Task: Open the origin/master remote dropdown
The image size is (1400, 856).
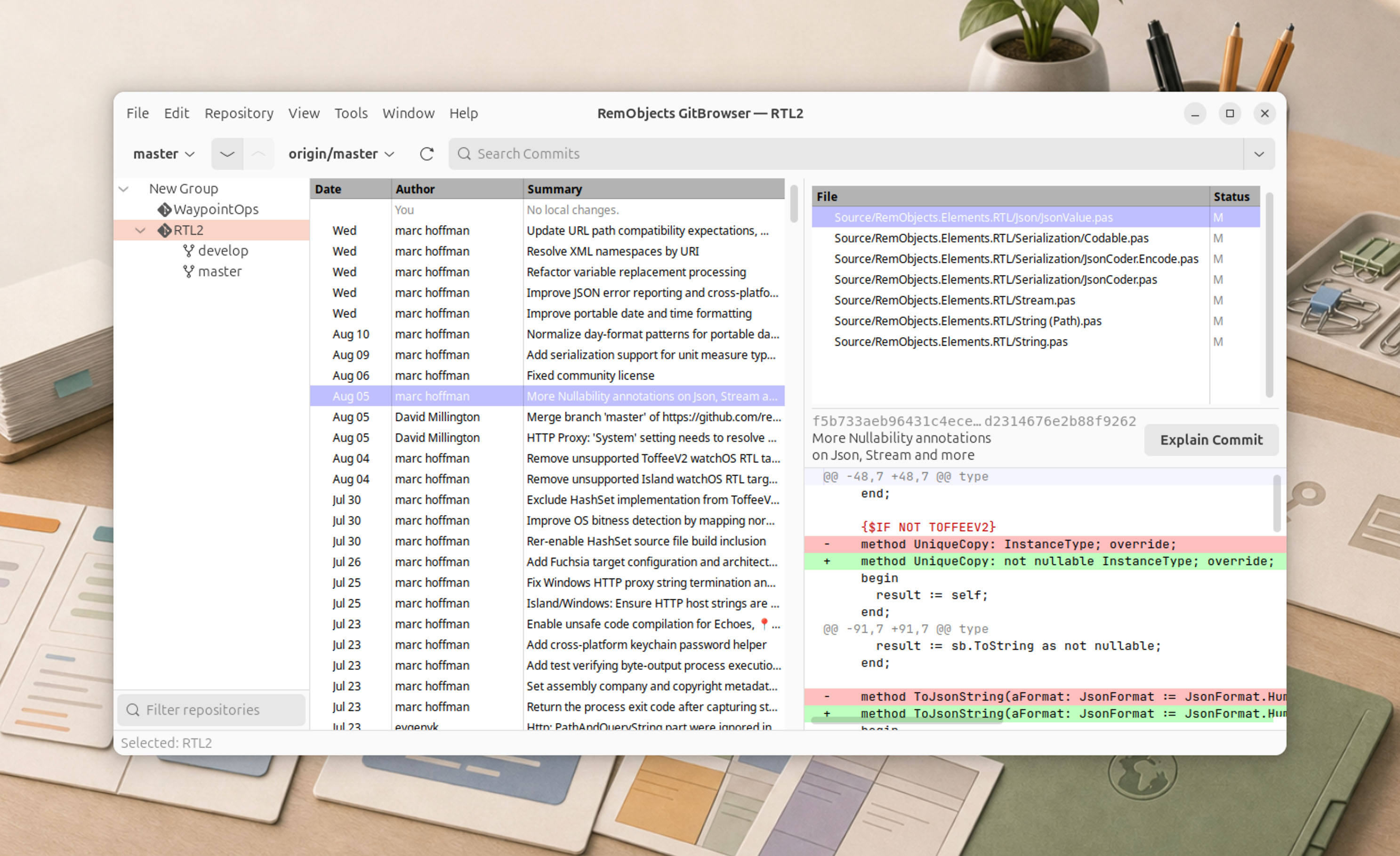Action: click(x=341, y=154)
